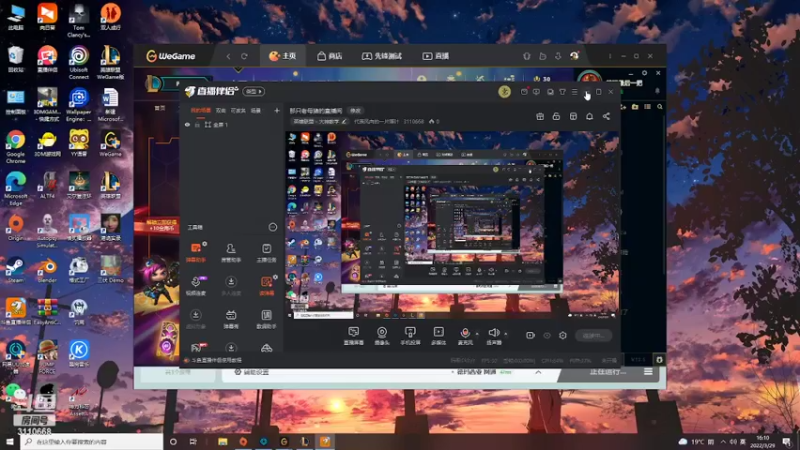Mute the 扬声器 speaker
Screen dimensions: 800x450
[x=493, y=336]
